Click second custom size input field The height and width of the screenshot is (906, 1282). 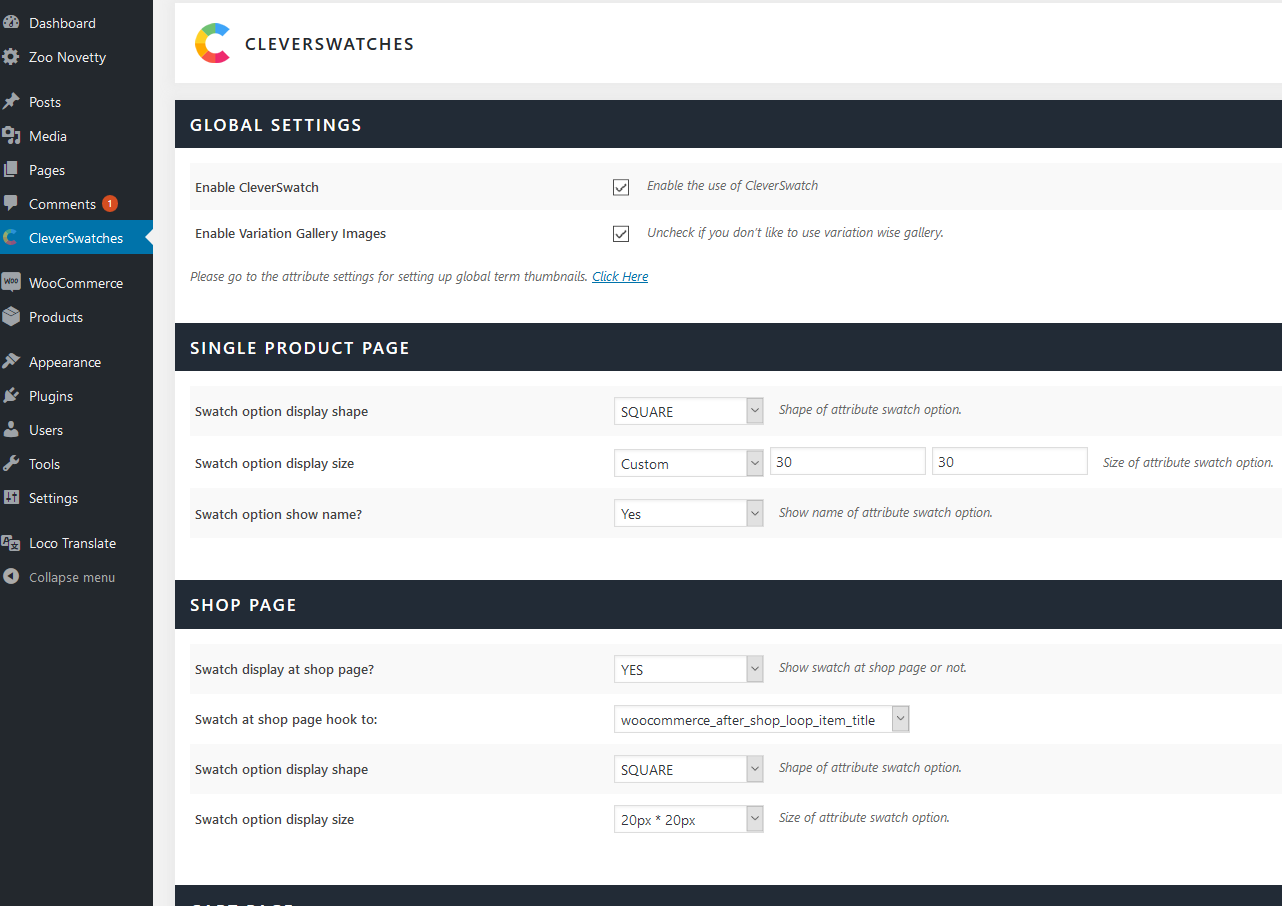point(1010,461)
